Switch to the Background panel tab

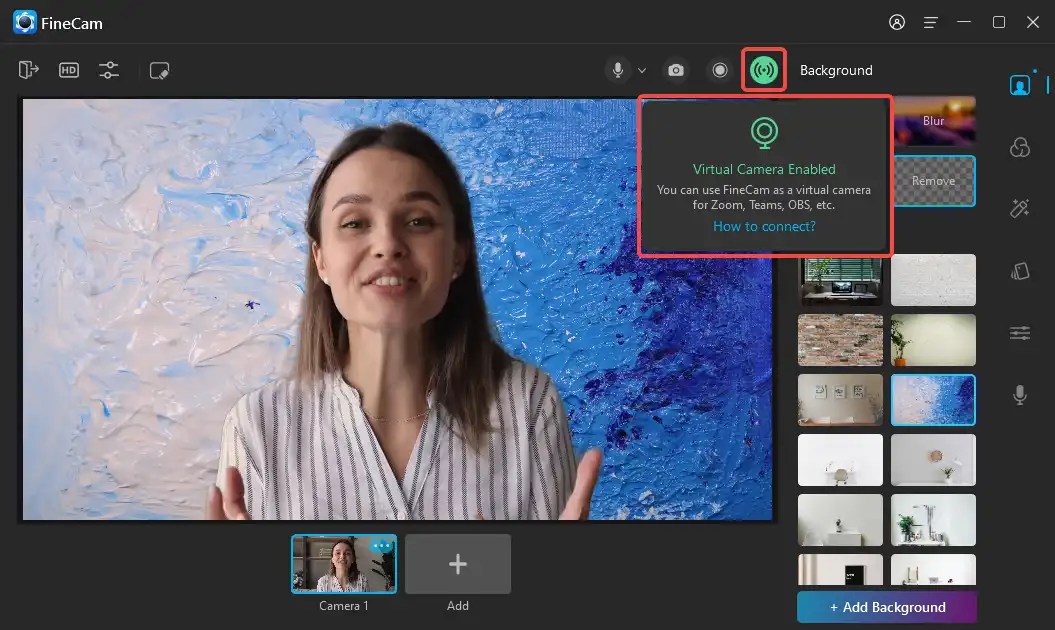836,70
